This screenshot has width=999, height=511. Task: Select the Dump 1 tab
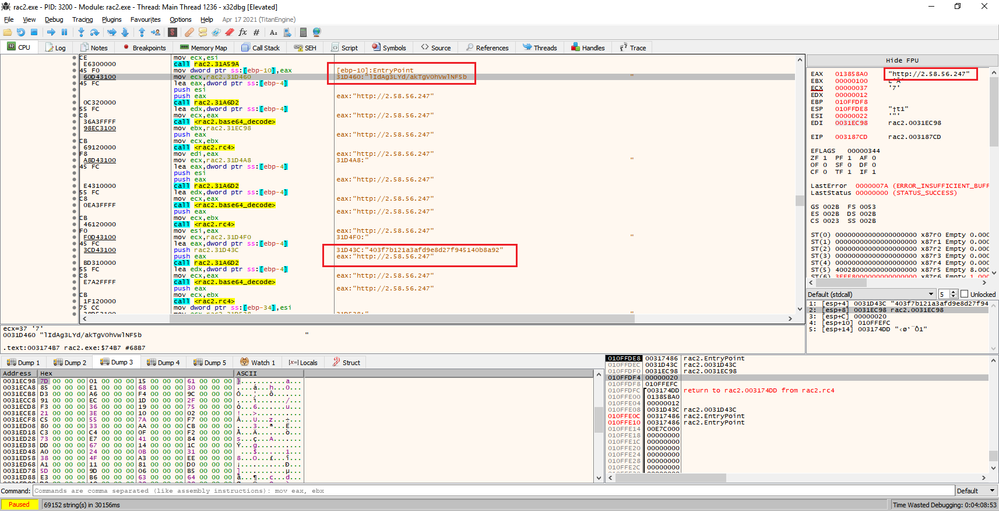23,362
